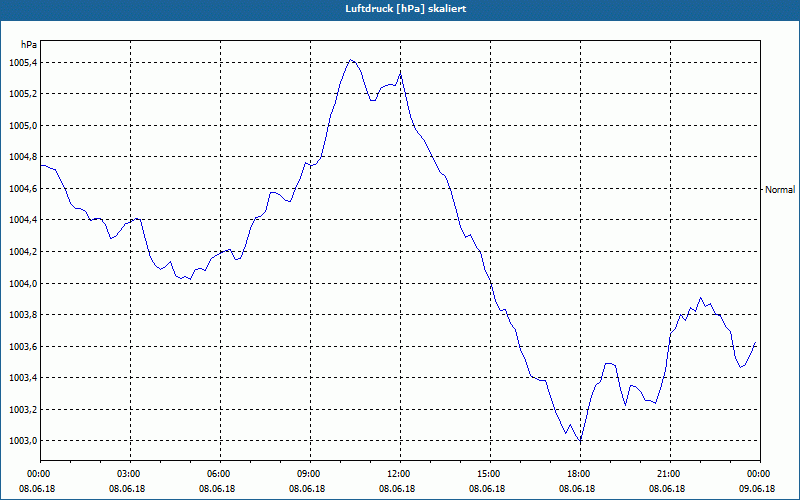800x500 pixels.
Task: Select the 1004,6 axis value
Action: [x=23, y=189]
